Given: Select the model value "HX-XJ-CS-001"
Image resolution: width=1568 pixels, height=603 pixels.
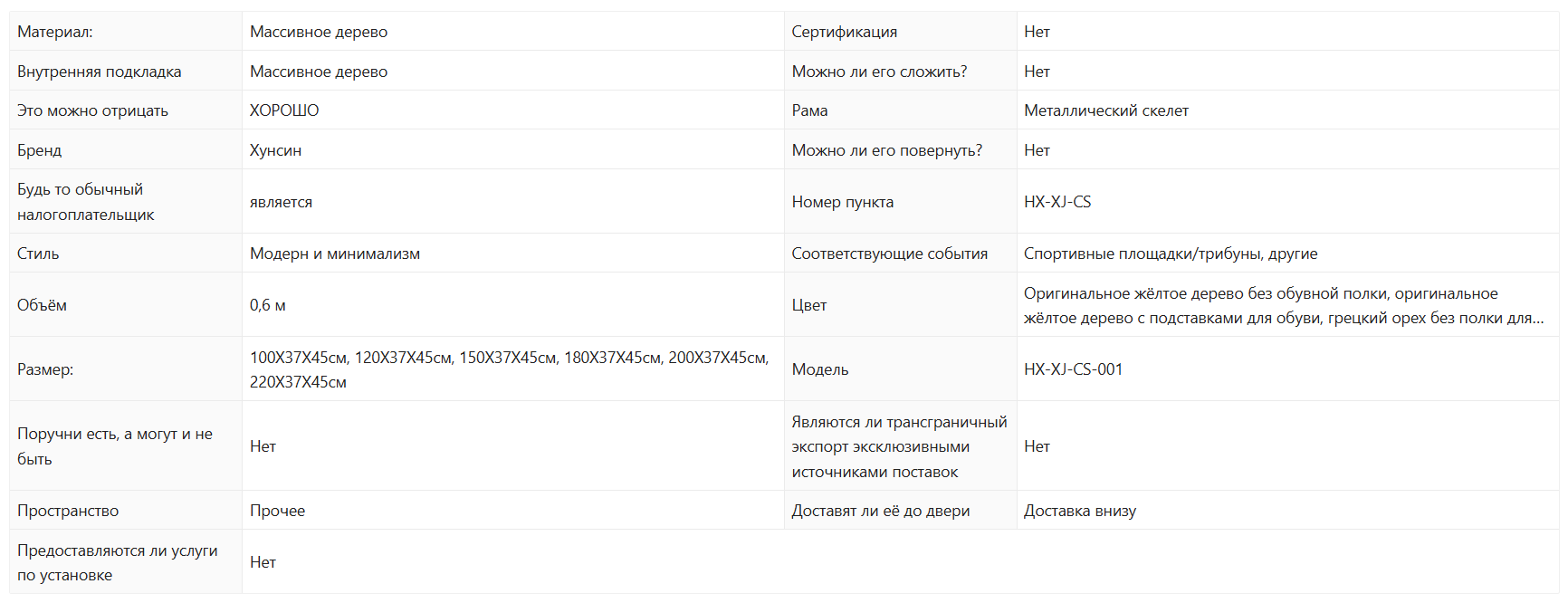Looking at the screenshot, I should (x=1073, y=369).
